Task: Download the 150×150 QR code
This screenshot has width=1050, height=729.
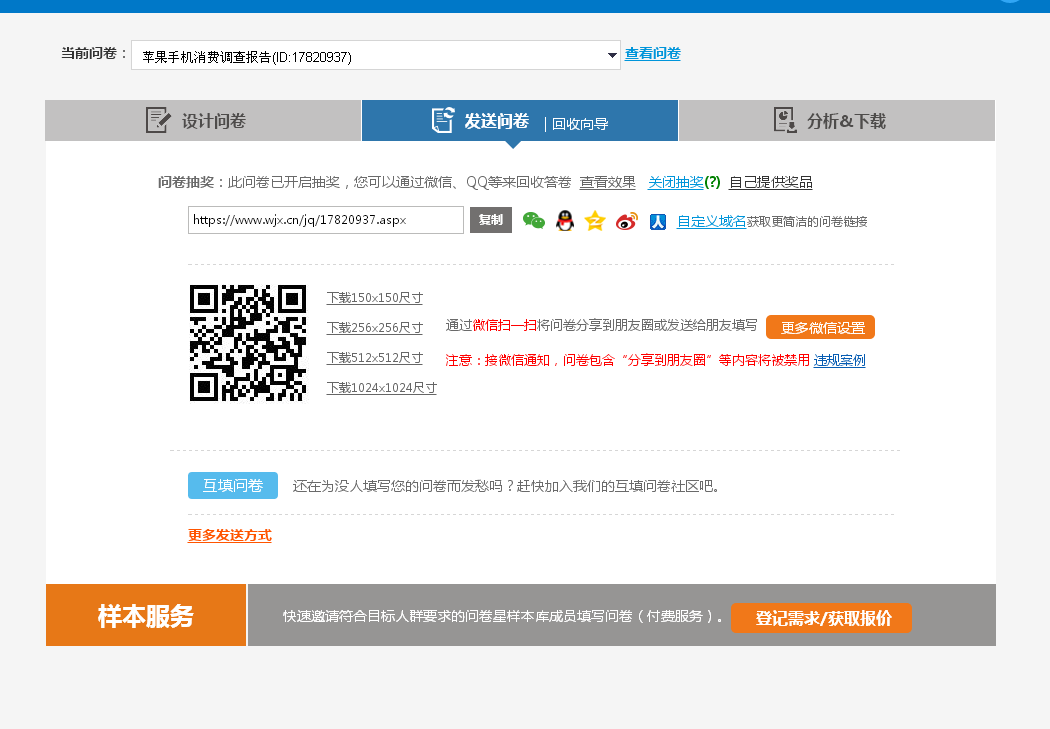Action: pyautogui.click(x=374, y=297)
